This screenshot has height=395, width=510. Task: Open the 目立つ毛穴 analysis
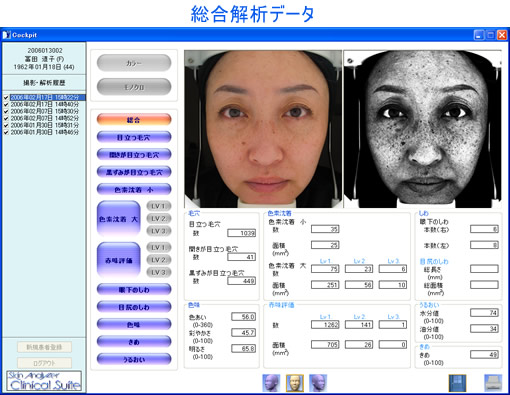coord(134,137)
